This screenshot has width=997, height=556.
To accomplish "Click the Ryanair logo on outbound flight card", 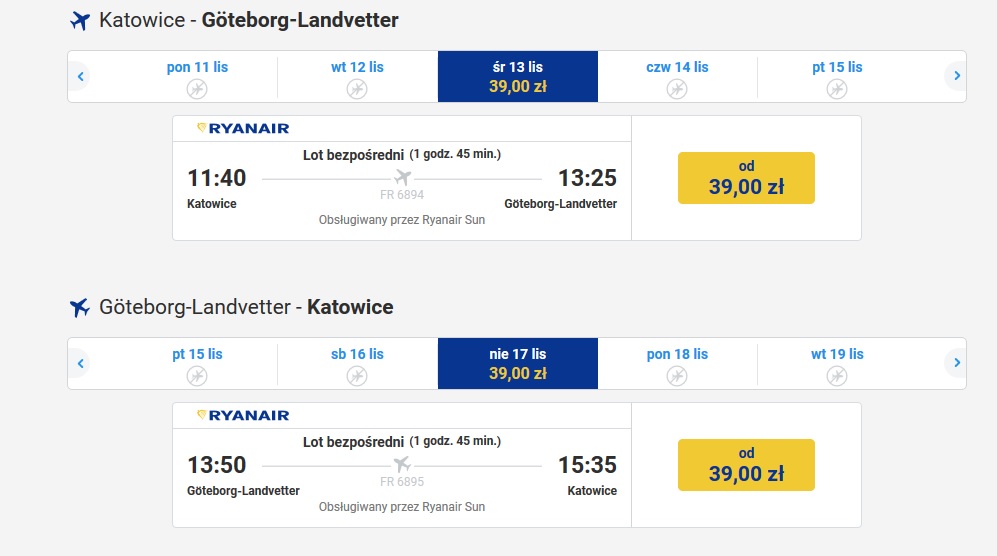I will point(243,129).
